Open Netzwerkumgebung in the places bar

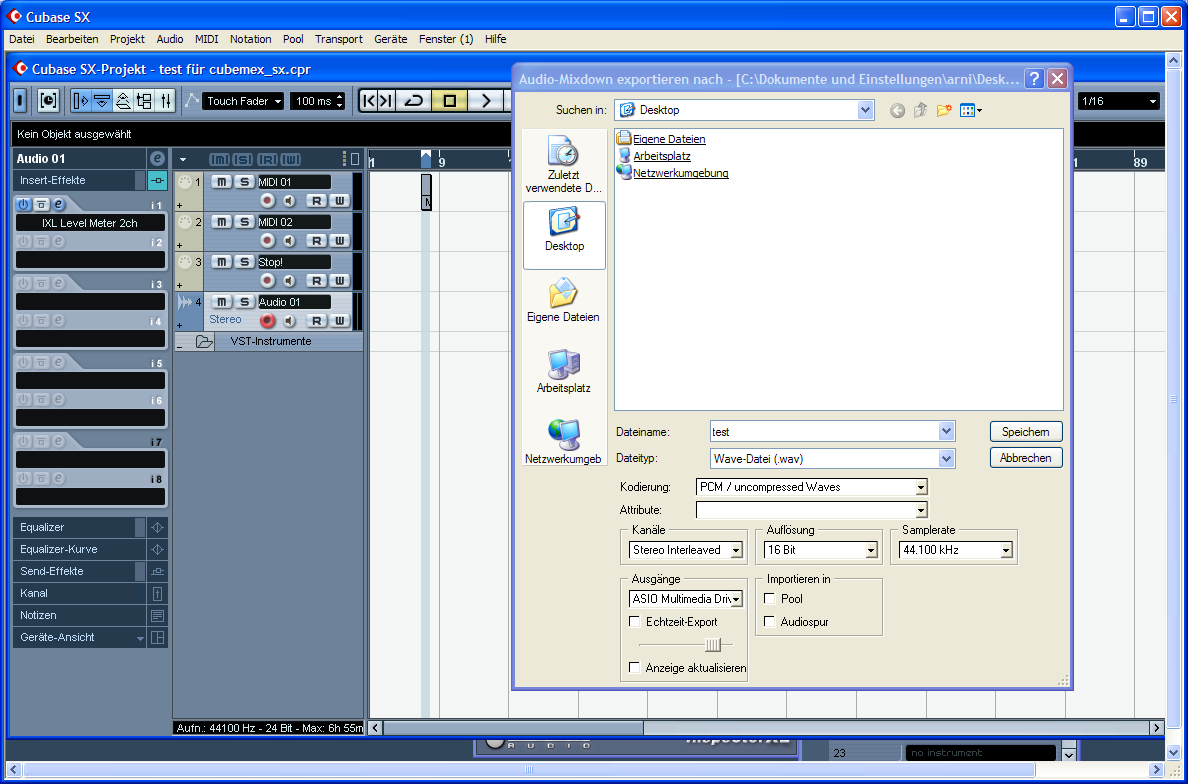tap(564, 441)
